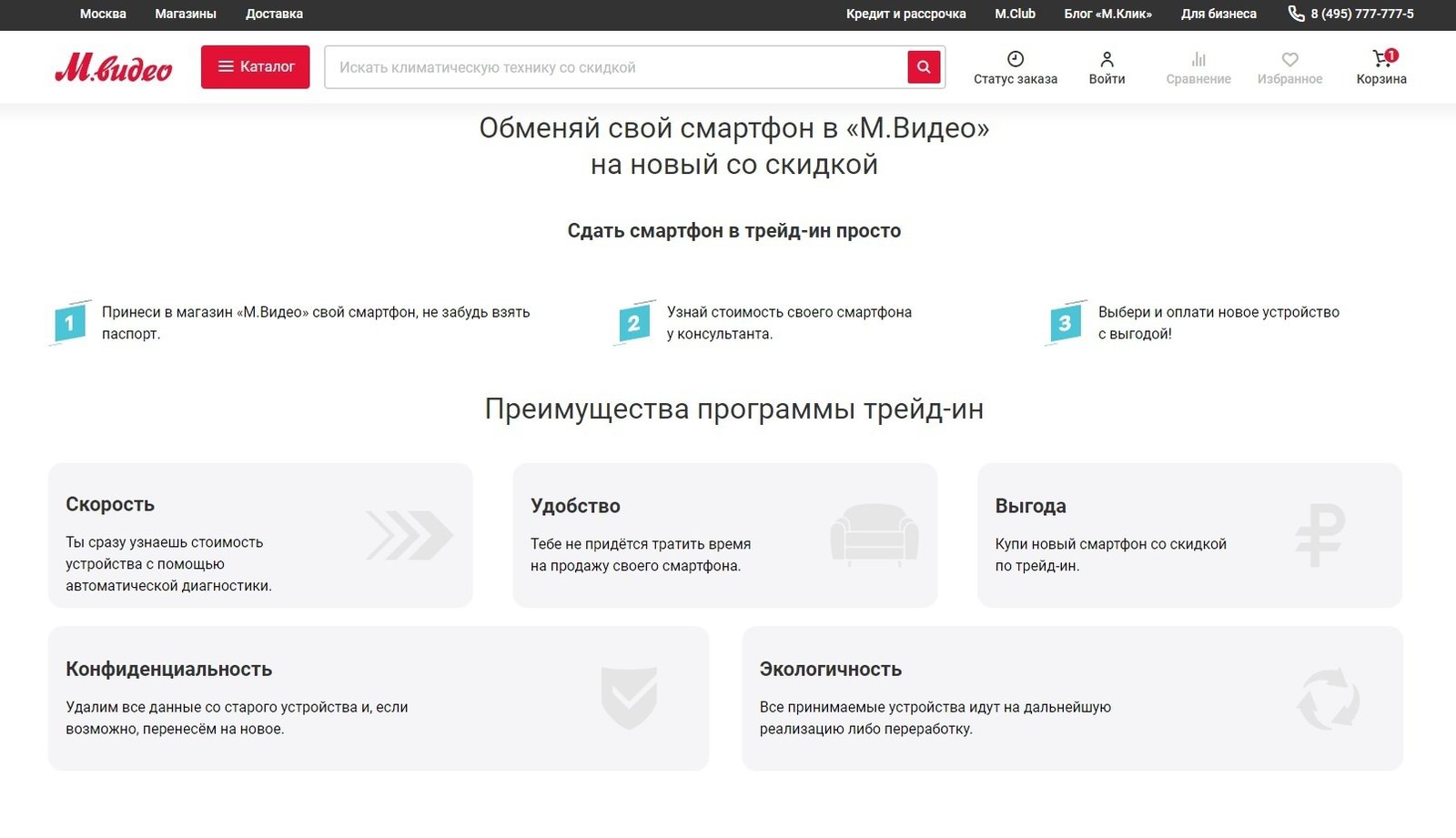Click the M.Видео logo
Screen dimensions: 1456x838
point(113,66)
